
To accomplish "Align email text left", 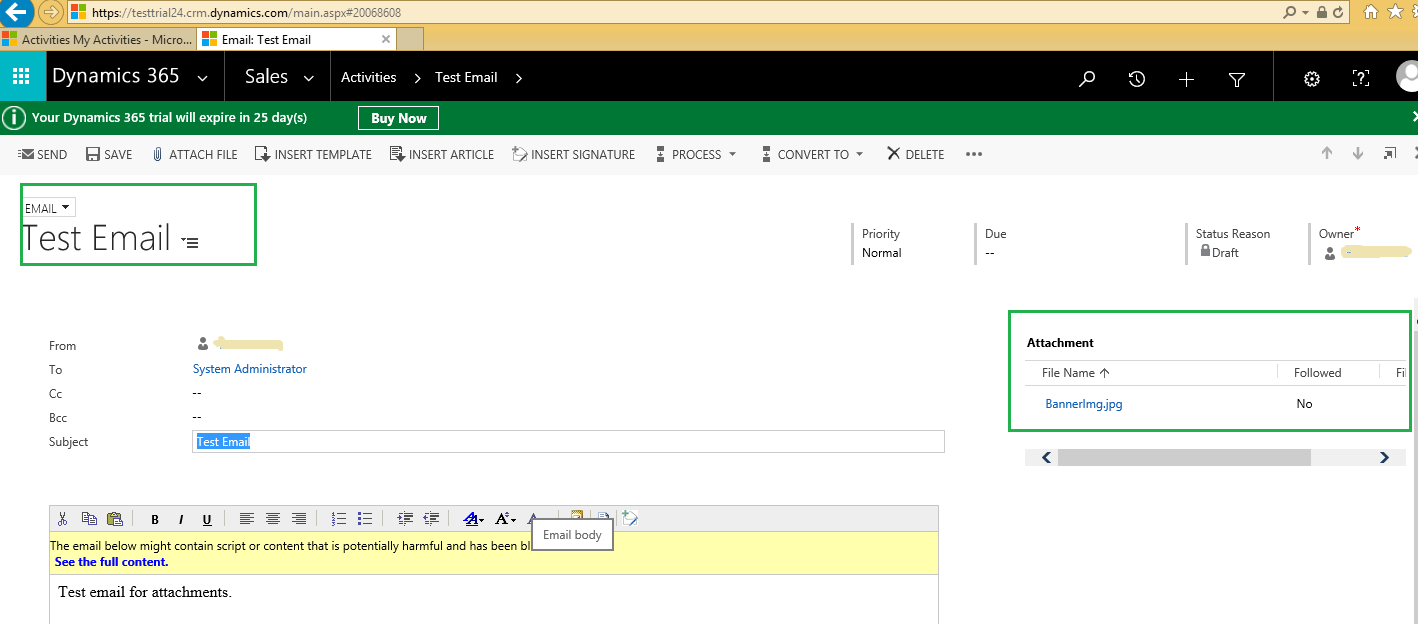I will 246,518.
